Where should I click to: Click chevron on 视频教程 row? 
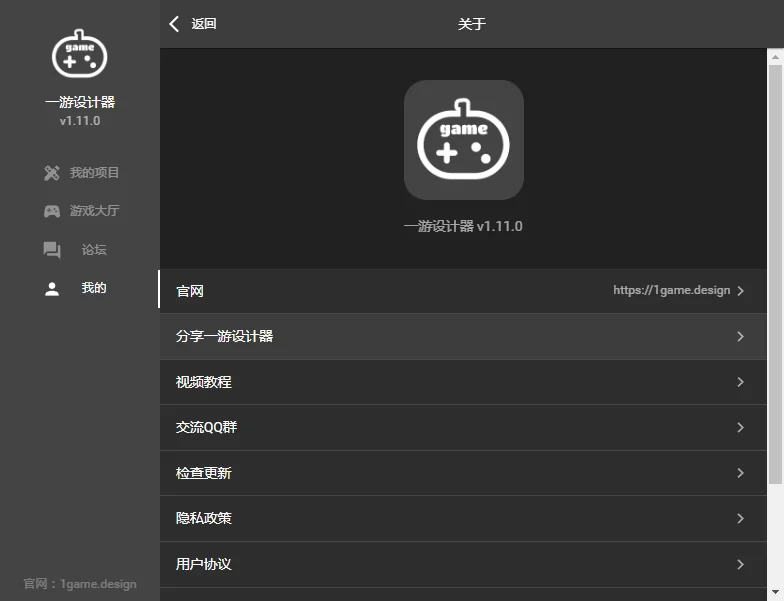click(x=740, y=382)
